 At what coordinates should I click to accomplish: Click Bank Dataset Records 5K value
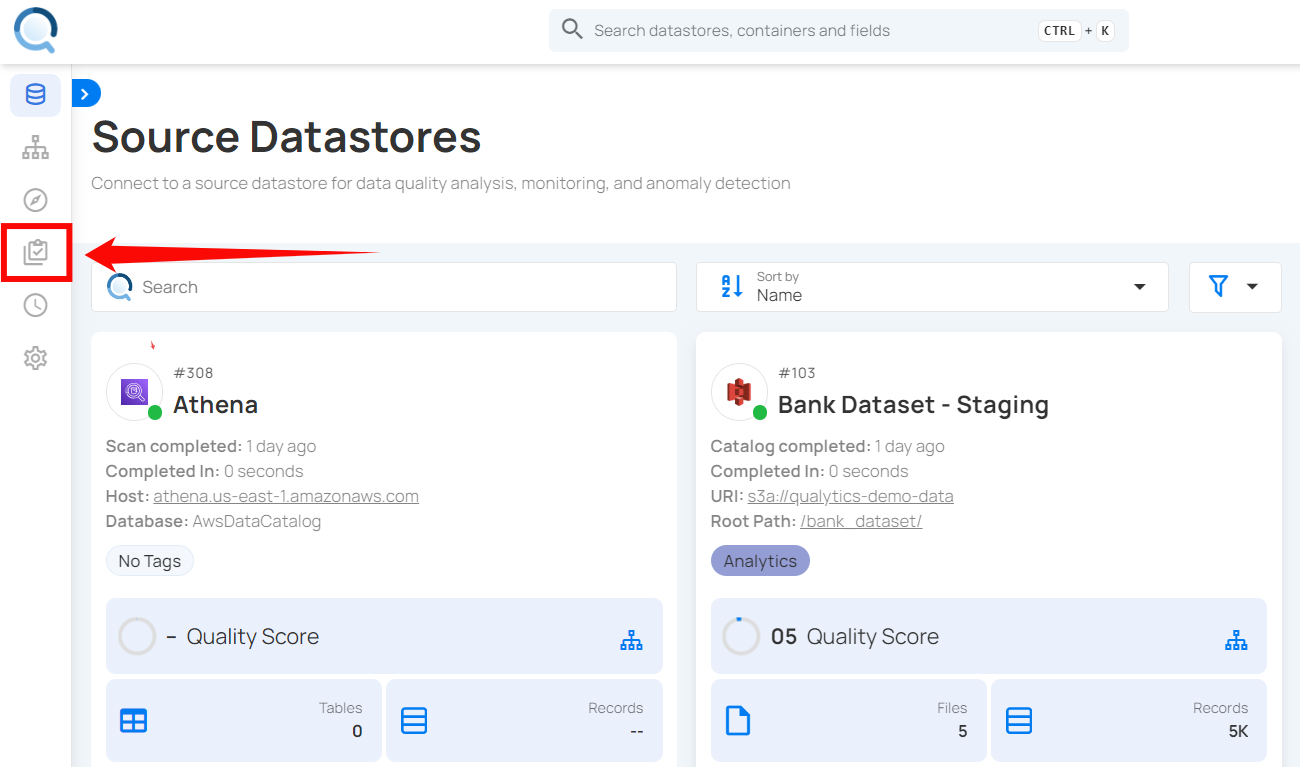click(x=1238, y=731)
